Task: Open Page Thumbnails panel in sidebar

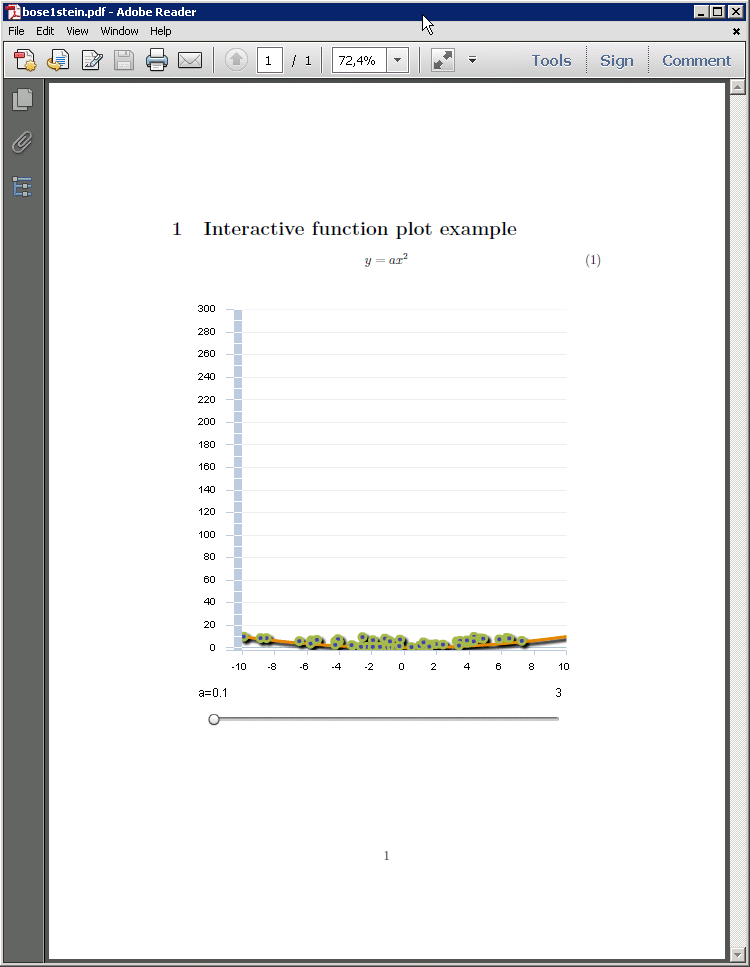Action: click(x=22, y=100)
